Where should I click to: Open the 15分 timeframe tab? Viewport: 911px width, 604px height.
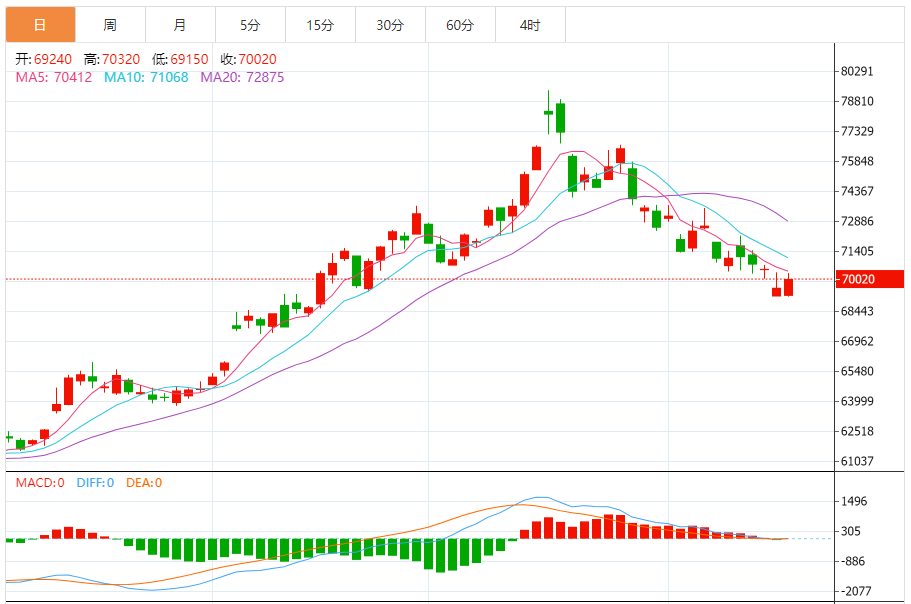[320, 25]
